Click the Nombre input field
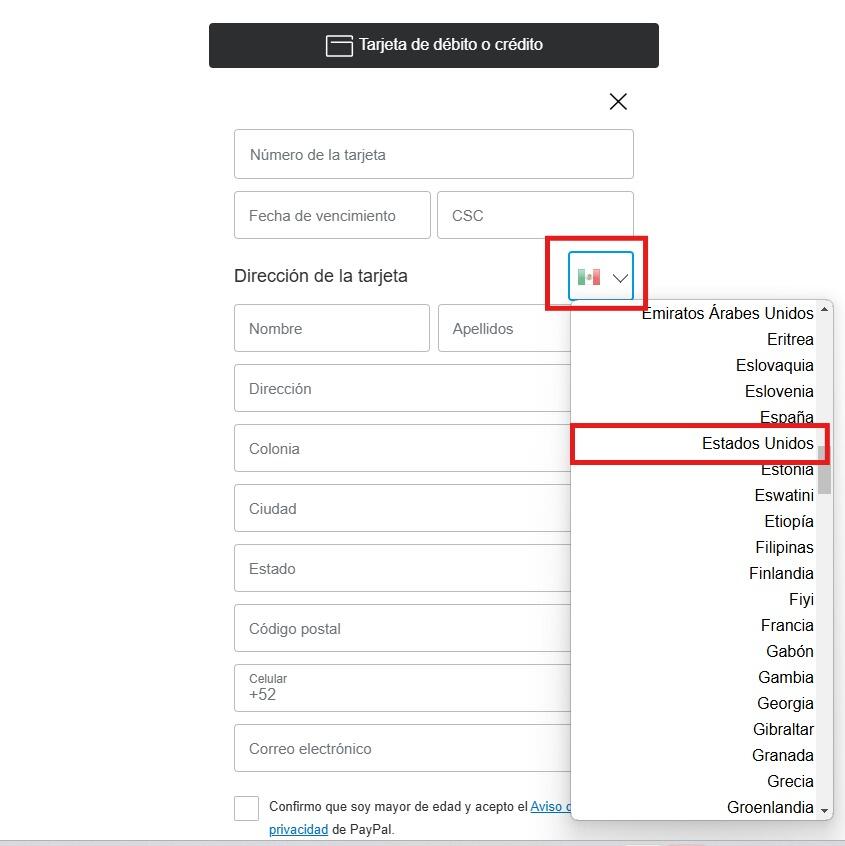 pyautogui.click(x=332, y=328)
